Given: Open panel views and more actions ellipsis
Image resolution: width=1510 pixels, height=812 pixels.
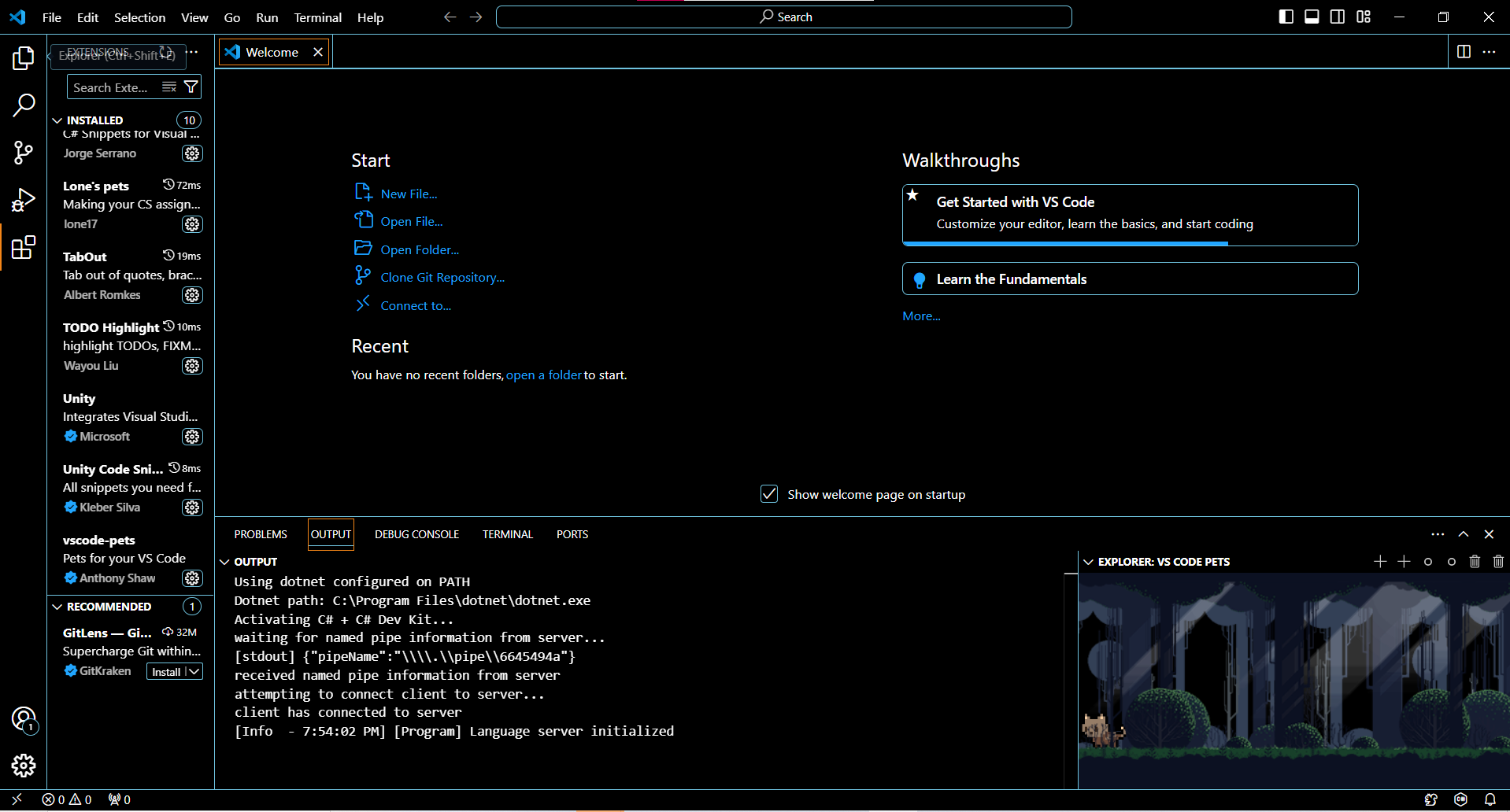Looking at the screenshot, I should [1438, 534].
